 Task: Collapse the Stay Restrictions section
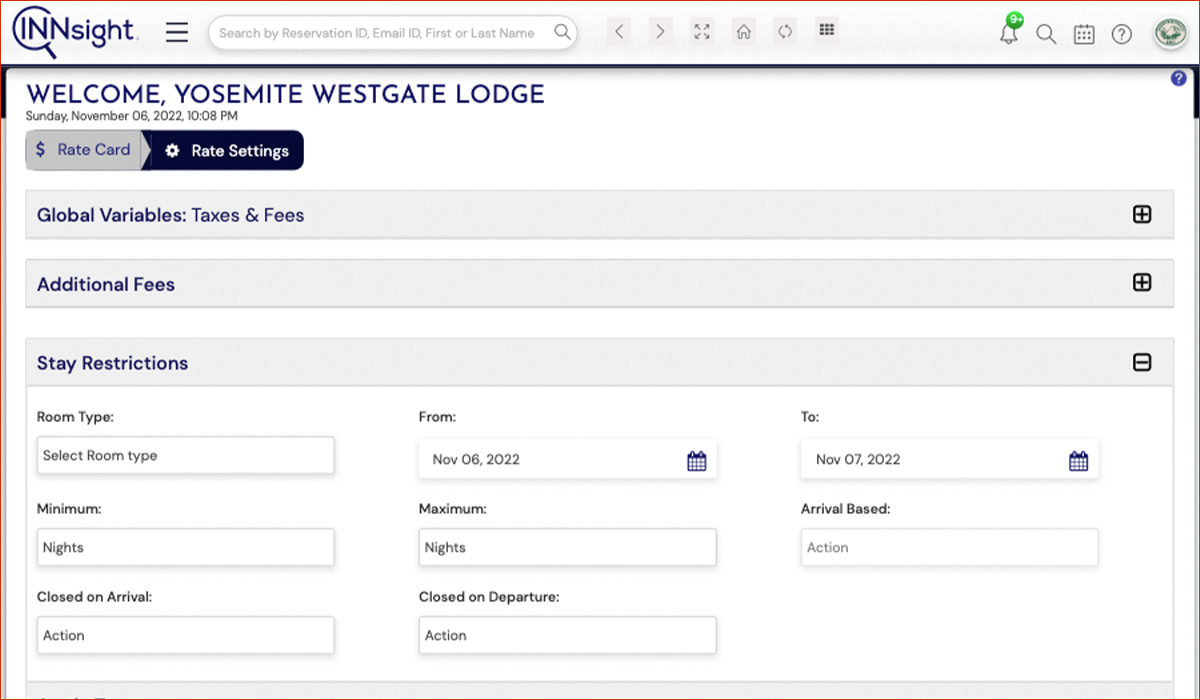click(x=1142, y=362)
